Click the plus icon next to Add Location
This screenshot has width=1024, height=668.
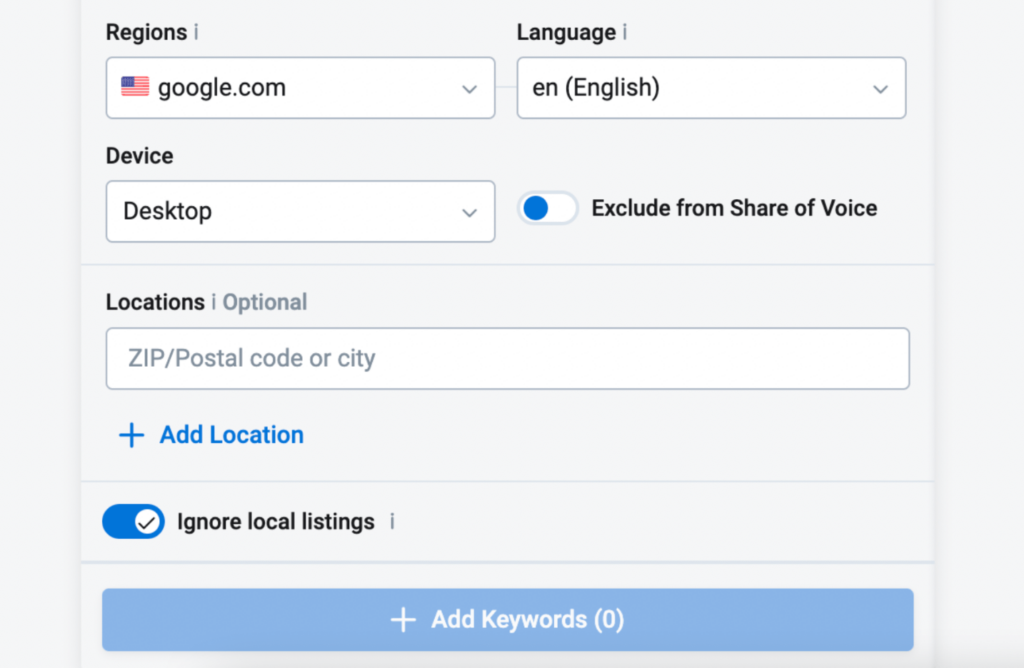130,434
